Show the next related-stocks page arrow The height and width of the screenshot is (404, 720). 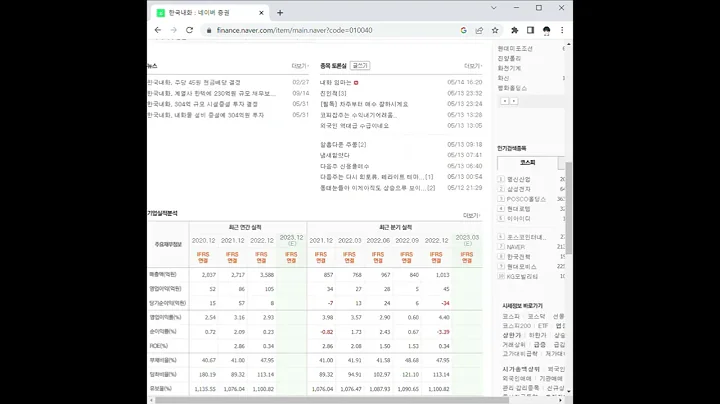tap(514, 101)
